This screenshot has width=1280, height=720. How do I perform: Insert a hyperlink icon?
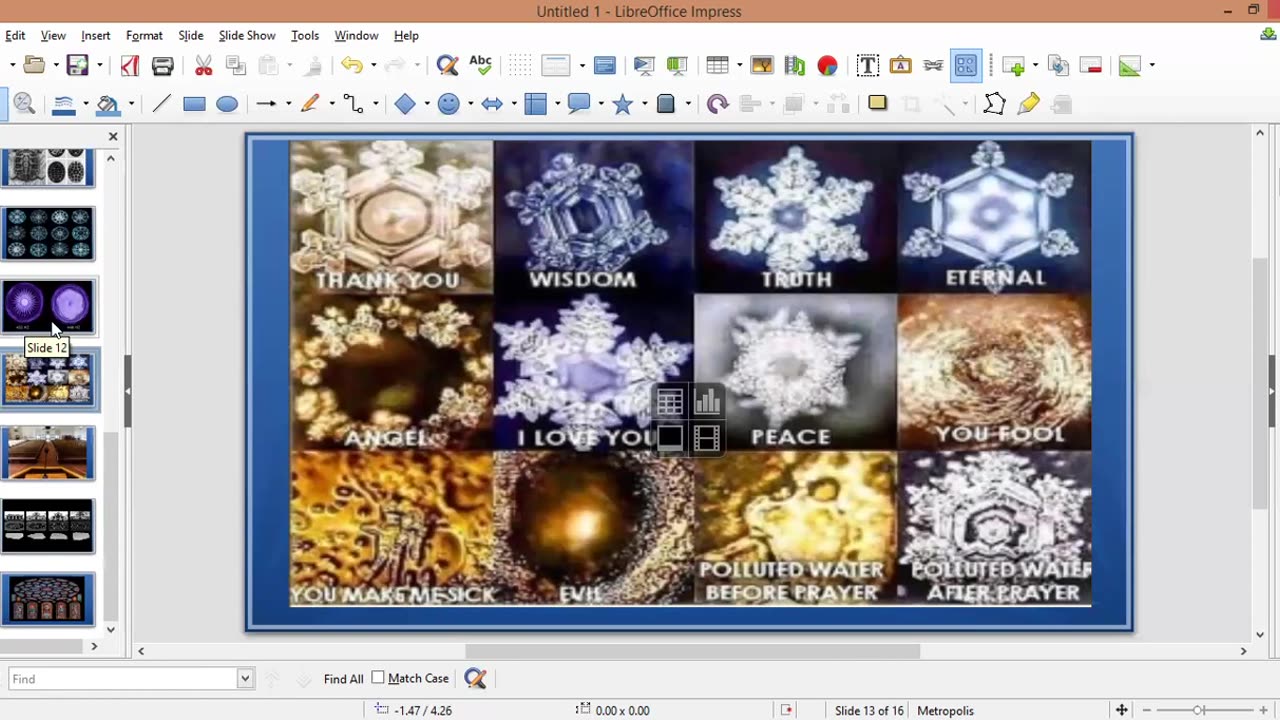pyautogui.click(x=933, y=66)
